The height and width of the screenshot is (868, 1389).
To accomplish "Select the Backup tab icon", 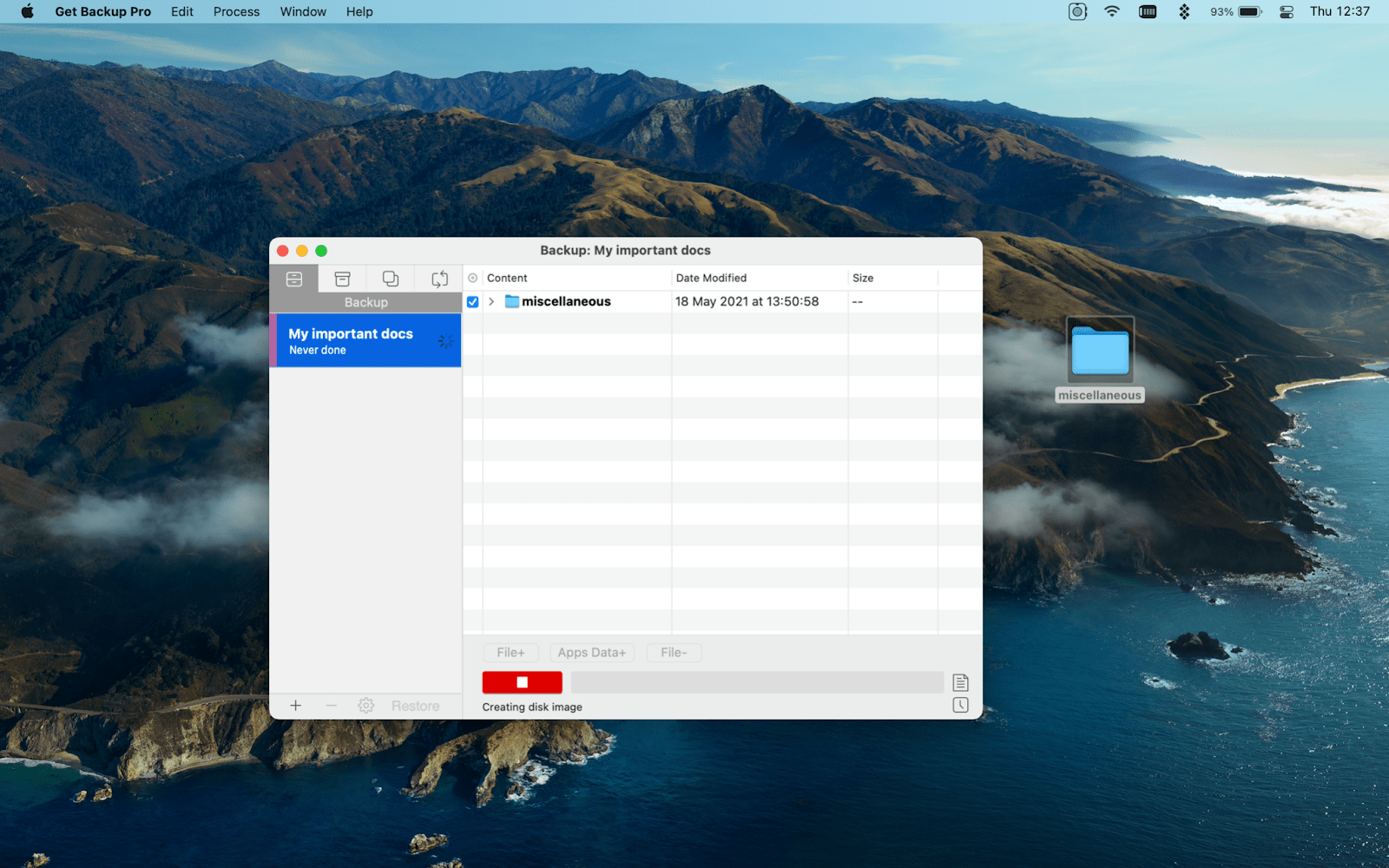I will [x=294, y=279].
